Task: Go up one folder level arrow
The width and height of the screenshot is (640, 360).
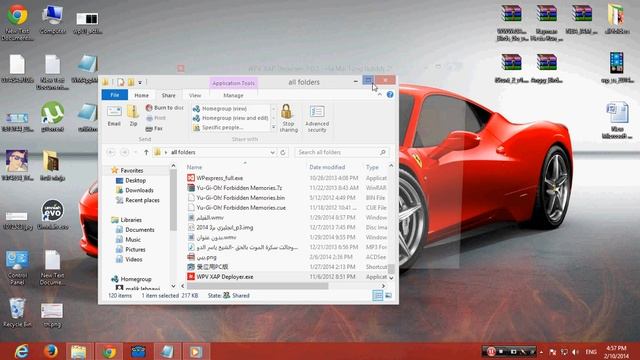Action: coord(146,152)
